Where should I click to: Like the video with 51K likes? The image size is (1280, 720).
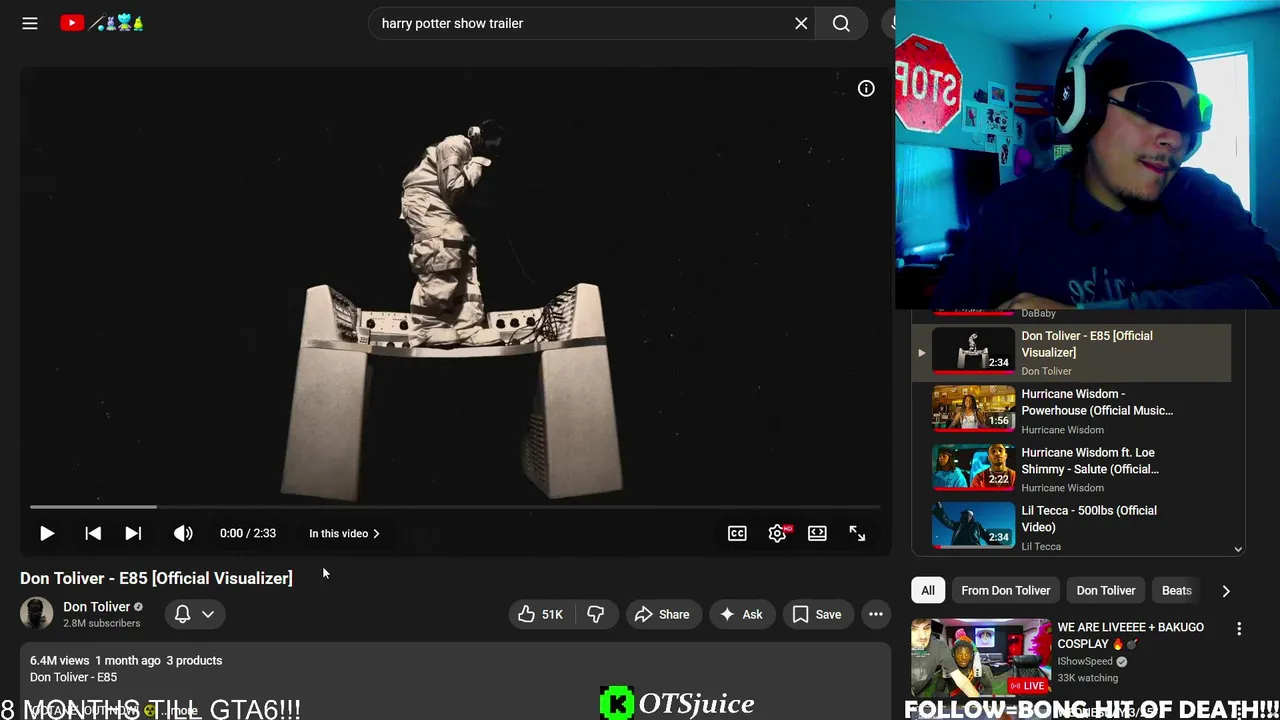pyautogui.click(x=540, y=614)
